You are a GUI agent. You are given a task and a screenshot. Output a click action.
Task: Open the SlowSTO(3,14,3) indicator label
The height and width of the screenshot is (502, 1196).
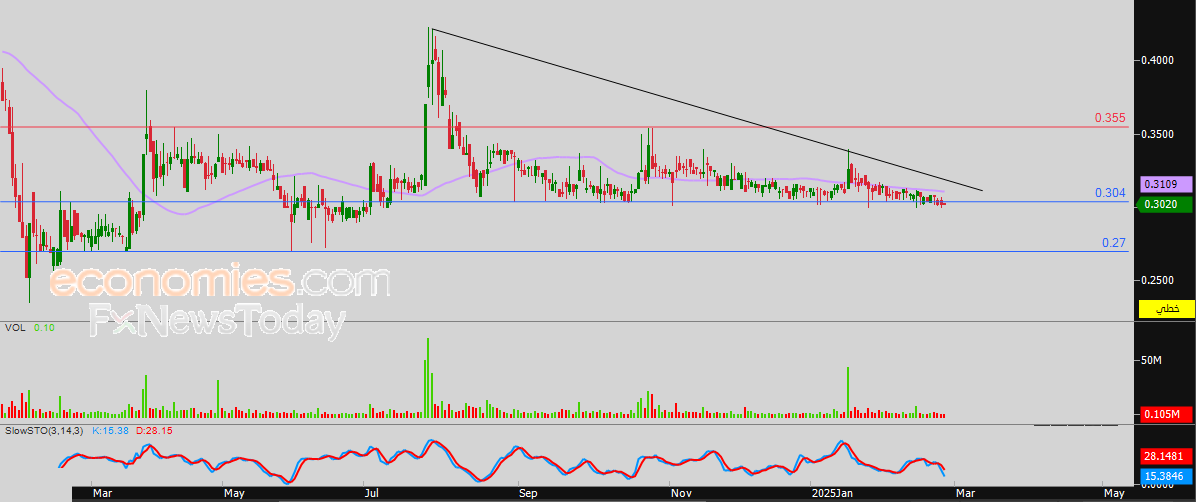(x=45, y=431)
